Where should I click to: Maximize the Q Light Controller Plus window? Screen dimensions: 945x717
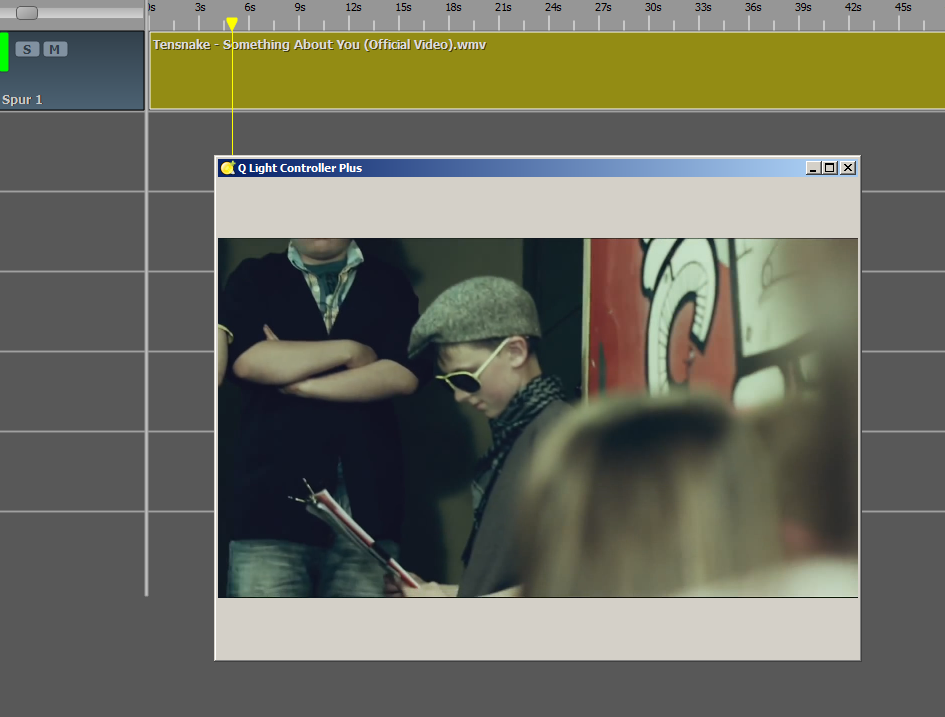coord(829,168)
